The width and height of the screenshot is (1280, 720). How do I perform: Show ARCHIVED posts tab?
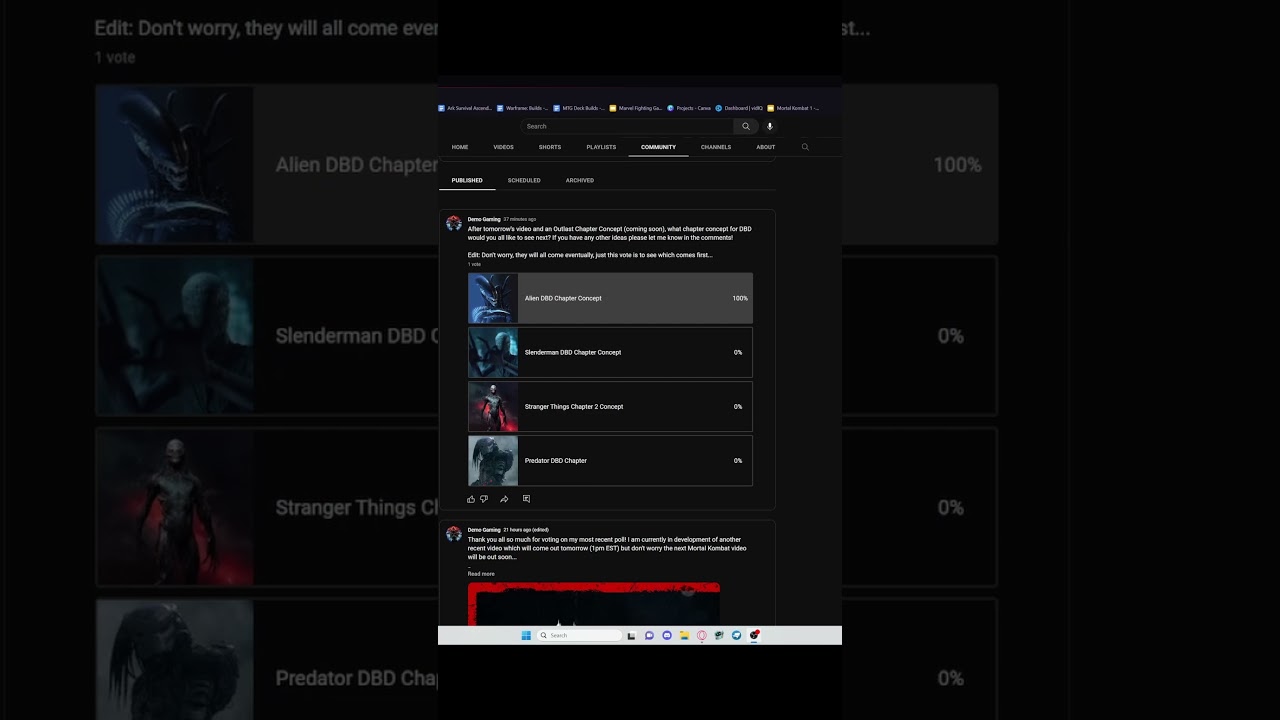(580, 180)
